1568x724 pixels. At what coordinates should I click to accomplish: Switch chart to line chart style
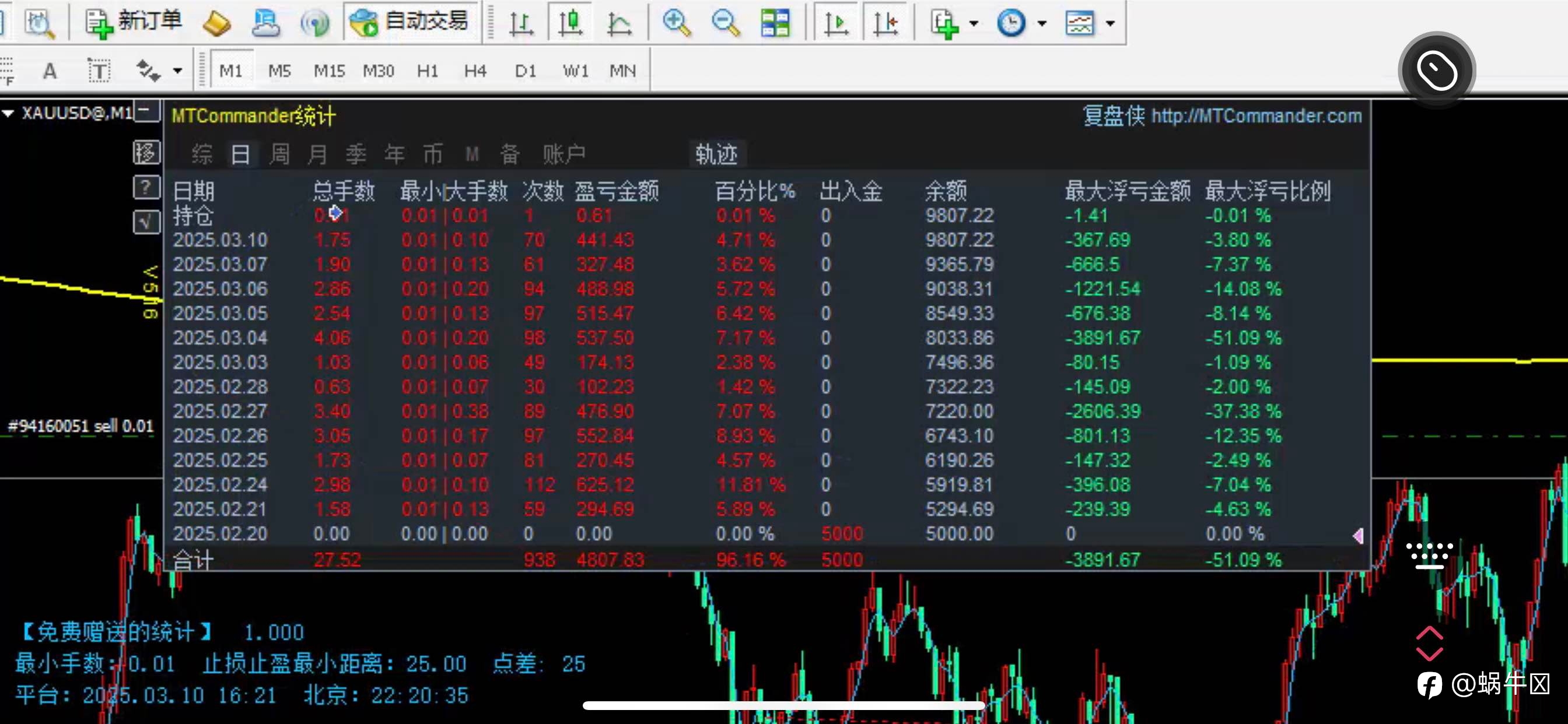click(x=619, y=24)
